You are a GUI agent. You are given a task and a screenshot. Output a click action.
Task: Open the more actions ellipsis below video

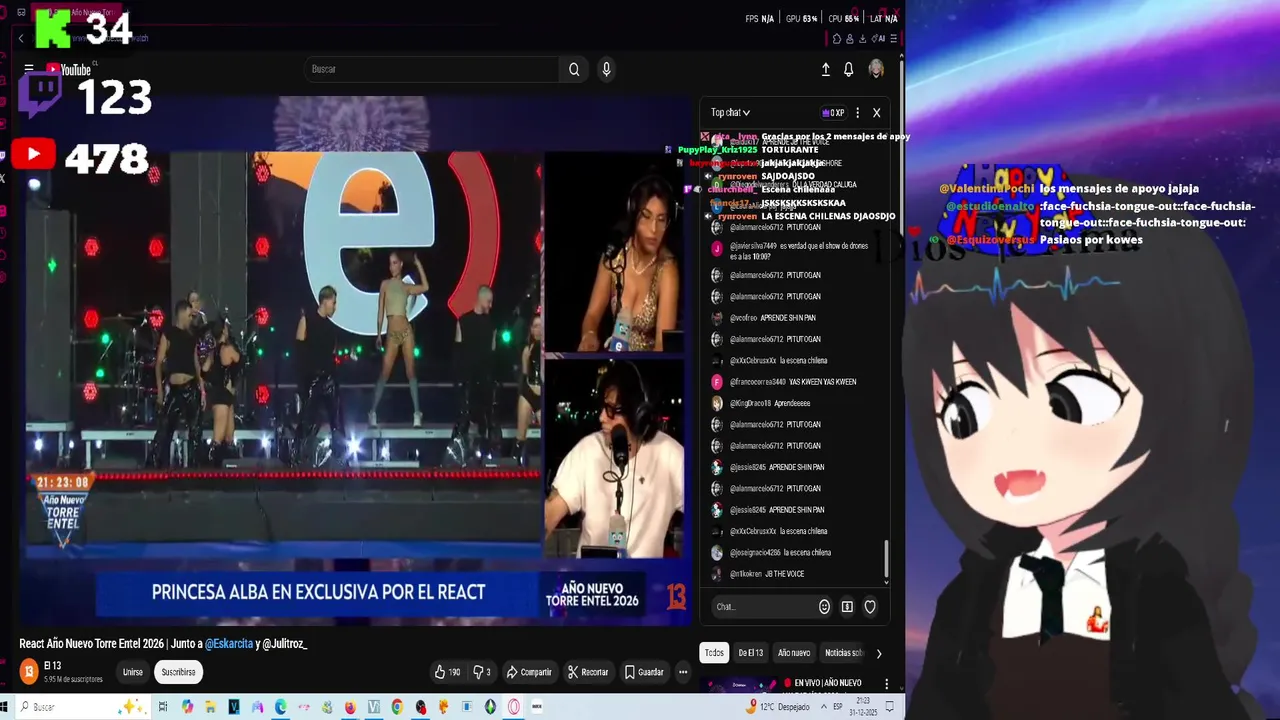[683, 672]
